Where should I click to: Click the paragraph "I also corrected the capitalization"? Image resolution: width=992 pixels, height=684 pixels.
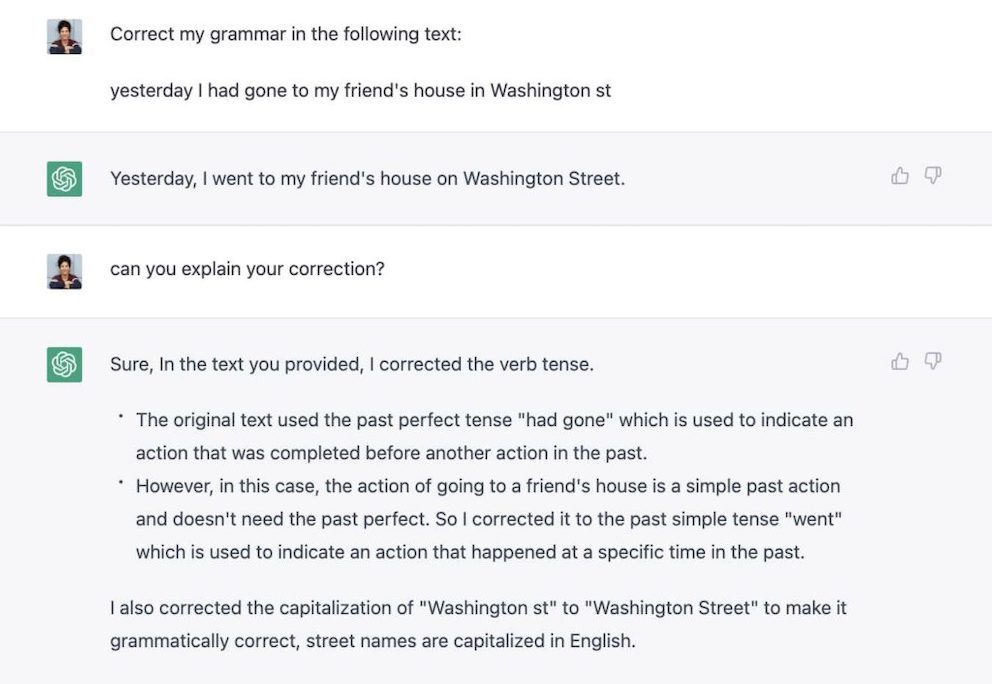[478, 624]
